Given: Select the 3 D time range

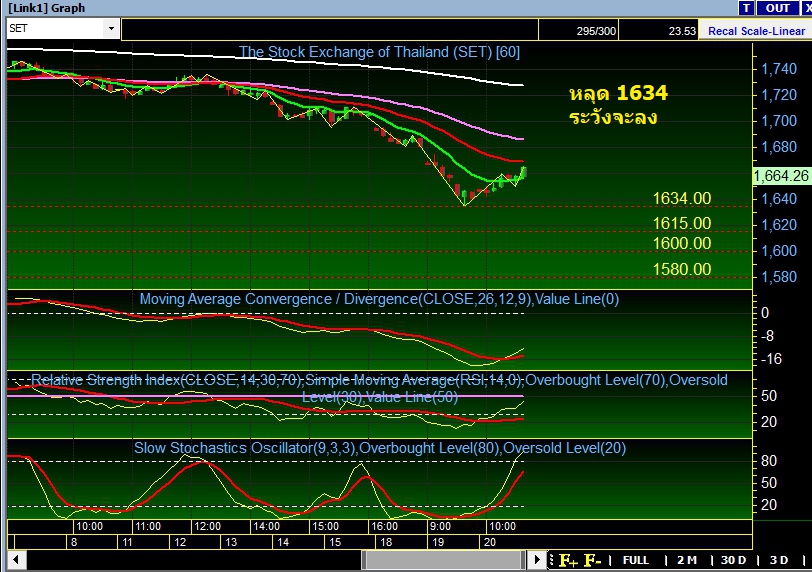Looking at the screenshot, I should point(779,560).
